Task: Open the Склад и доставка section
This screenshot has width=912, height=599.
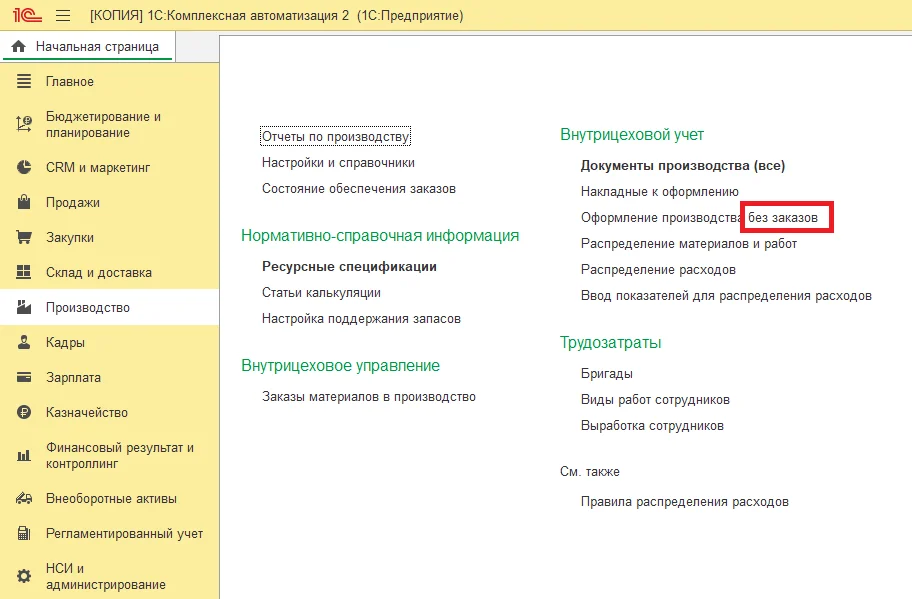Action: [109, 272]
